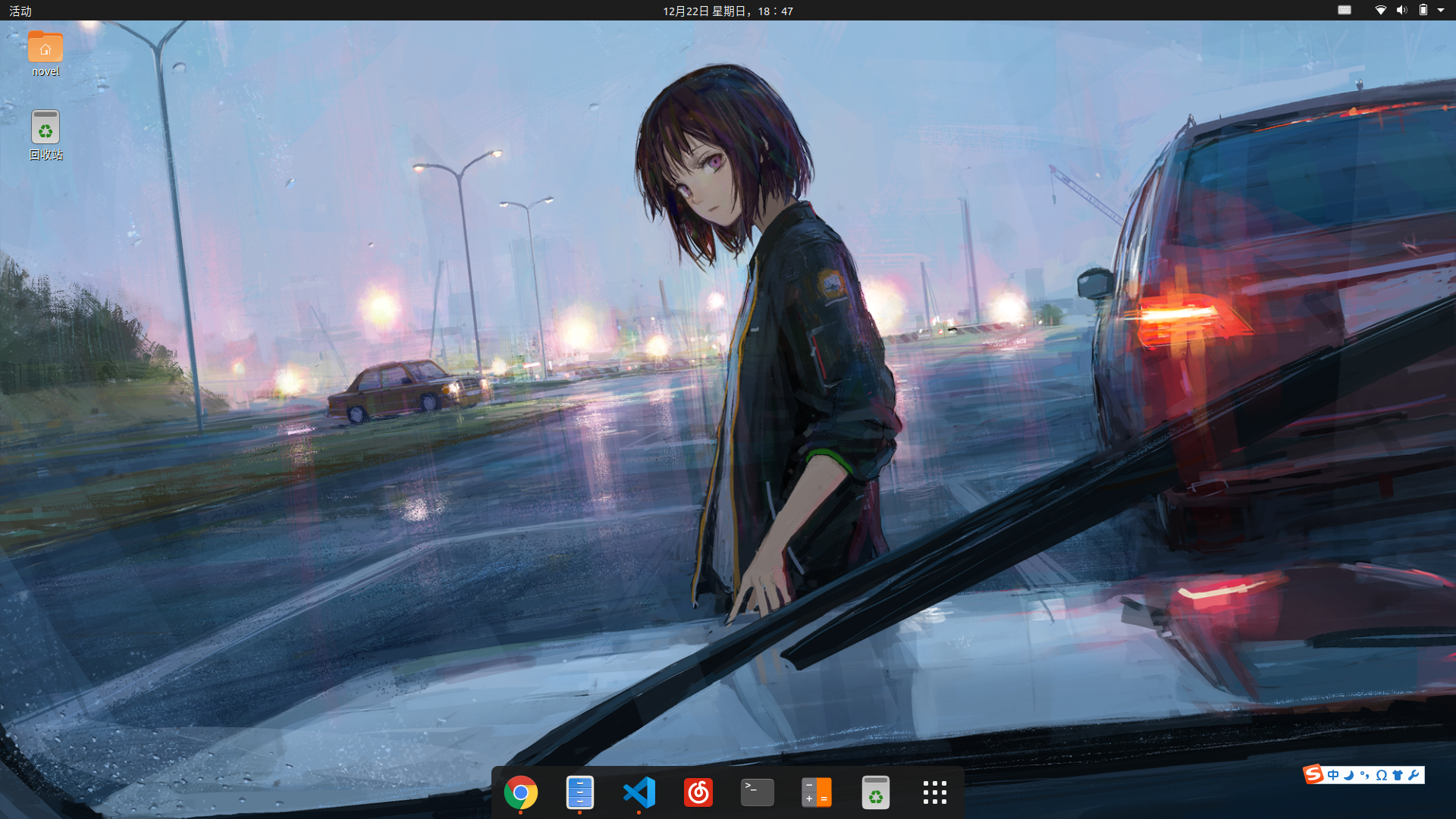
Task: Toggle Sogou punctuation mode
Action: point(1364,775)
